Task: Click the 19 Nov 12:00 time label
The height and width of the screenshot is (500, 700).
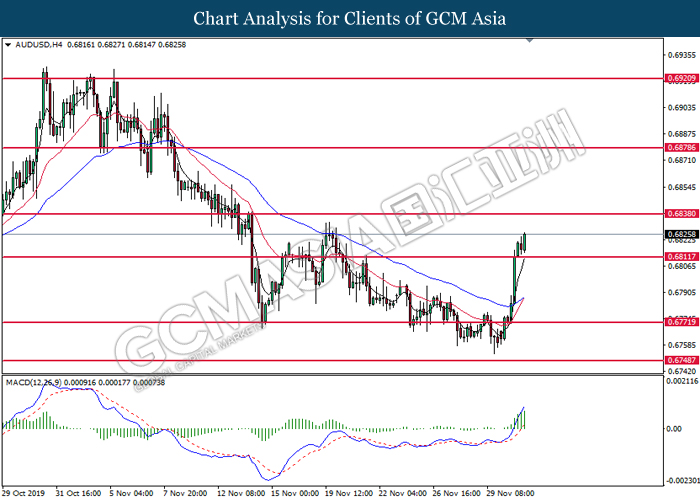Action: (x=349, y=493)
